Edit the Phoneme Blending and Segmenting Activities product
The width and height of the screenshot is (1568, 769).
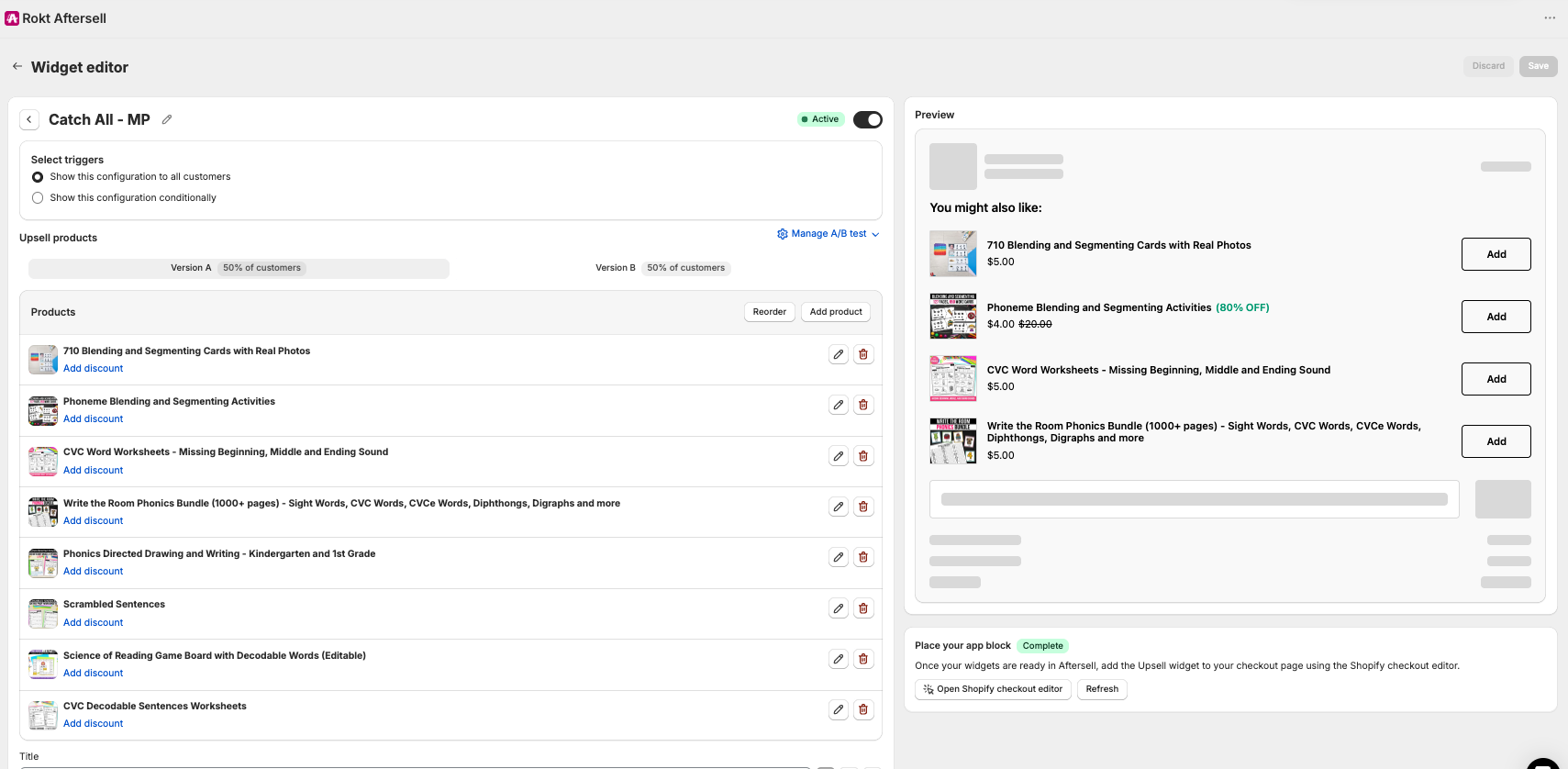tap(839, 405)
